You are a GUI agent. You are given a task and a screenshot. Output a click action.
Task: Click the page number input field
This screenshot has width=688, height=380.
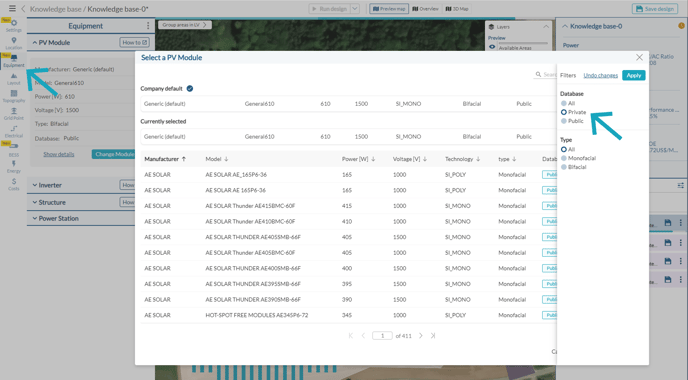pos(382,336)
